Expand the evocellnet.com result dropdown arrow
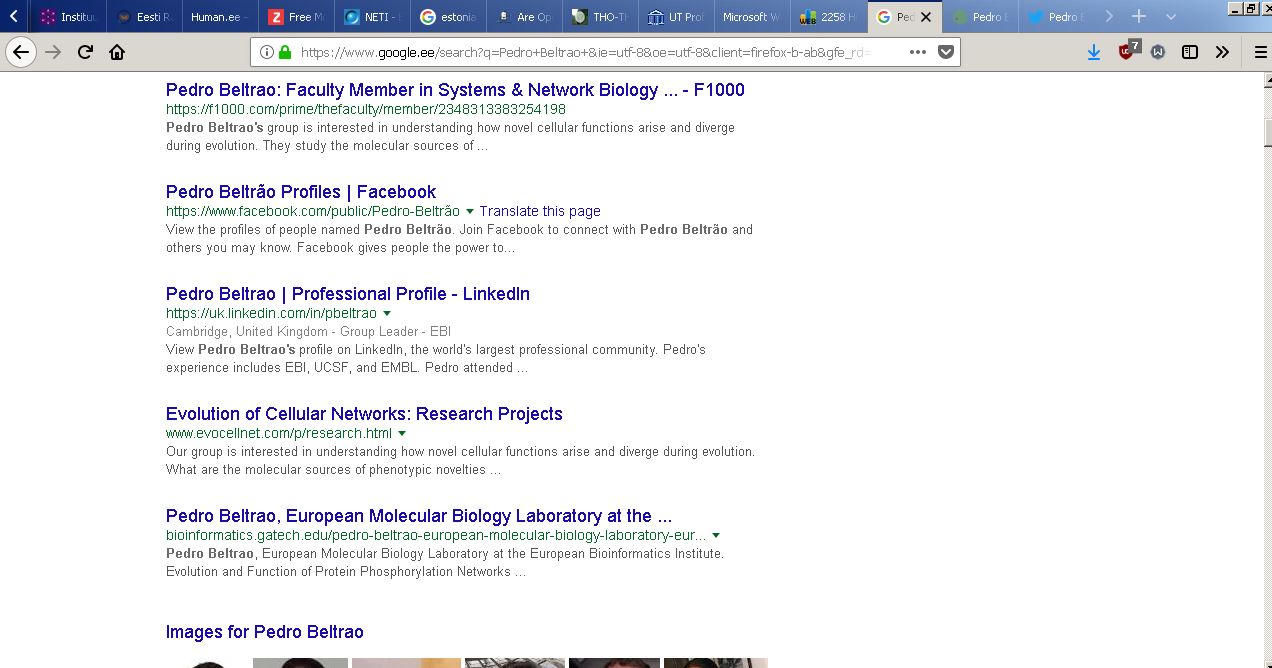This screenshot has width=1272, height=668. 402,433
